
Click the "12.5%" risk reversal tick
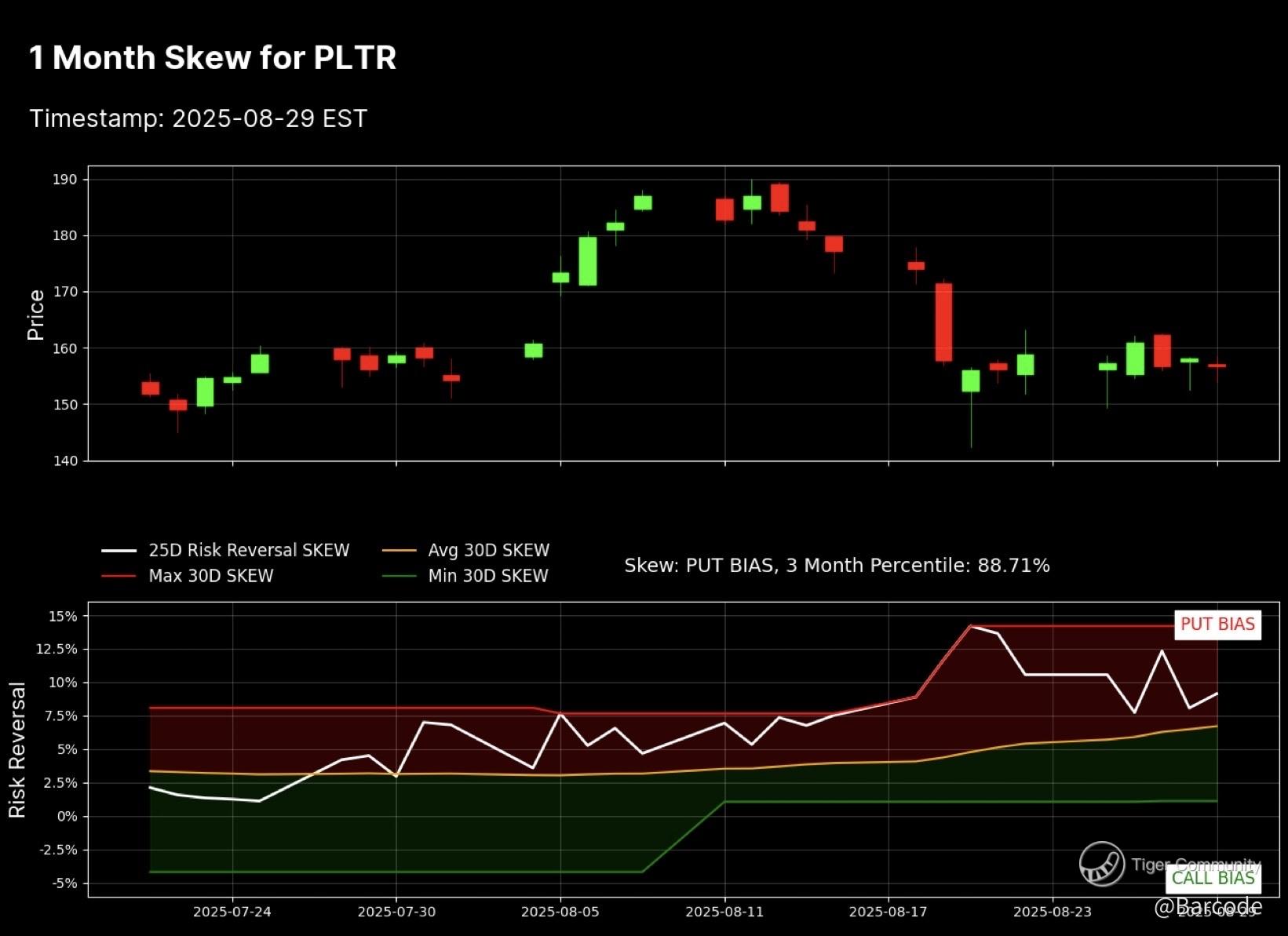coord(57,650)
